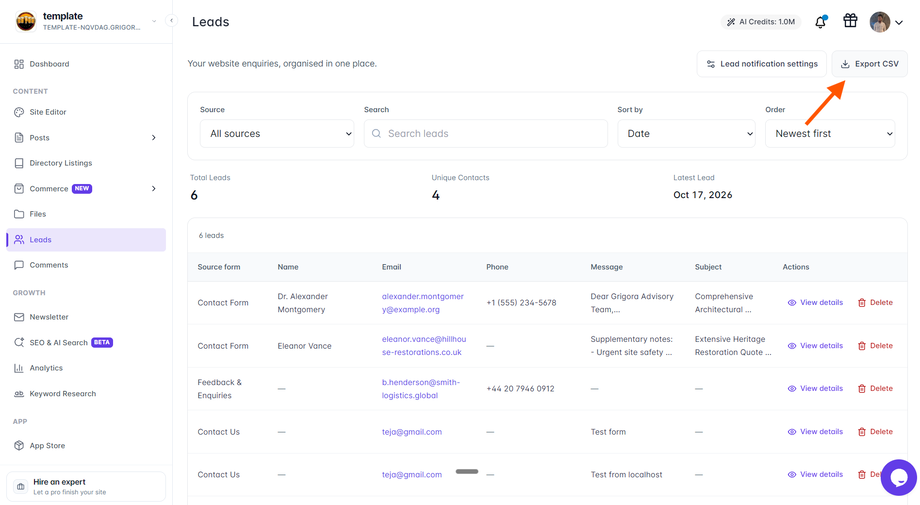Expand the Posts submenu chevron

click(x=154, y=138)
